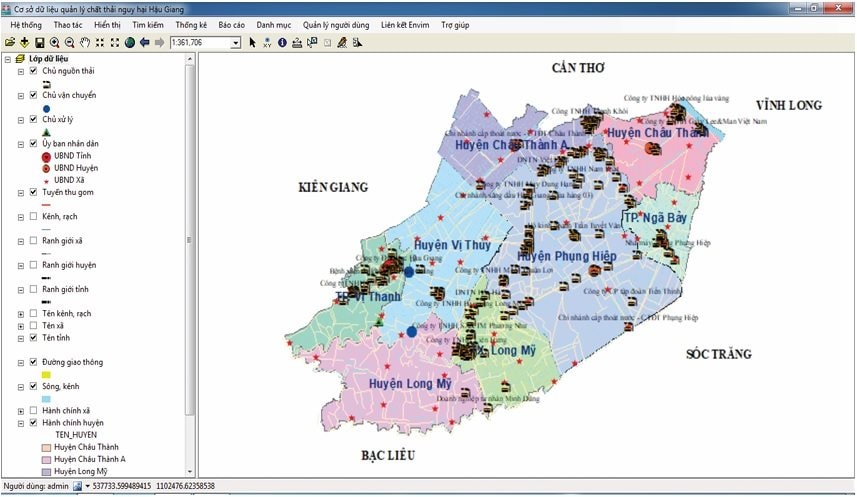Activate the Select Elements pointer tool
This screenshot has height=497, width=857.
[x=252, y=43]
